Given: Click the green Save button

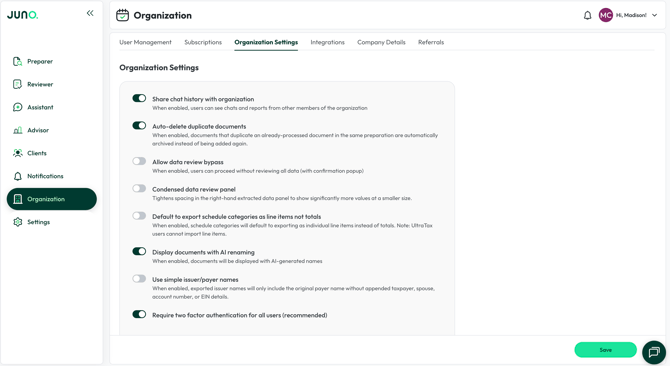Looking at the screenshot, I should click(605, 350).
